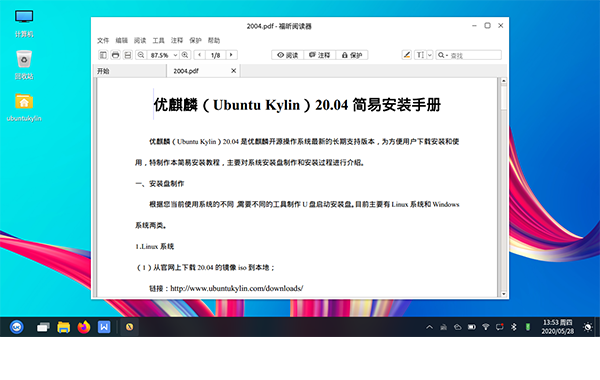The width and height of the screenshot is (600, 380).
Task: Select the highlighter pen tool
Action: pos(407,55)
